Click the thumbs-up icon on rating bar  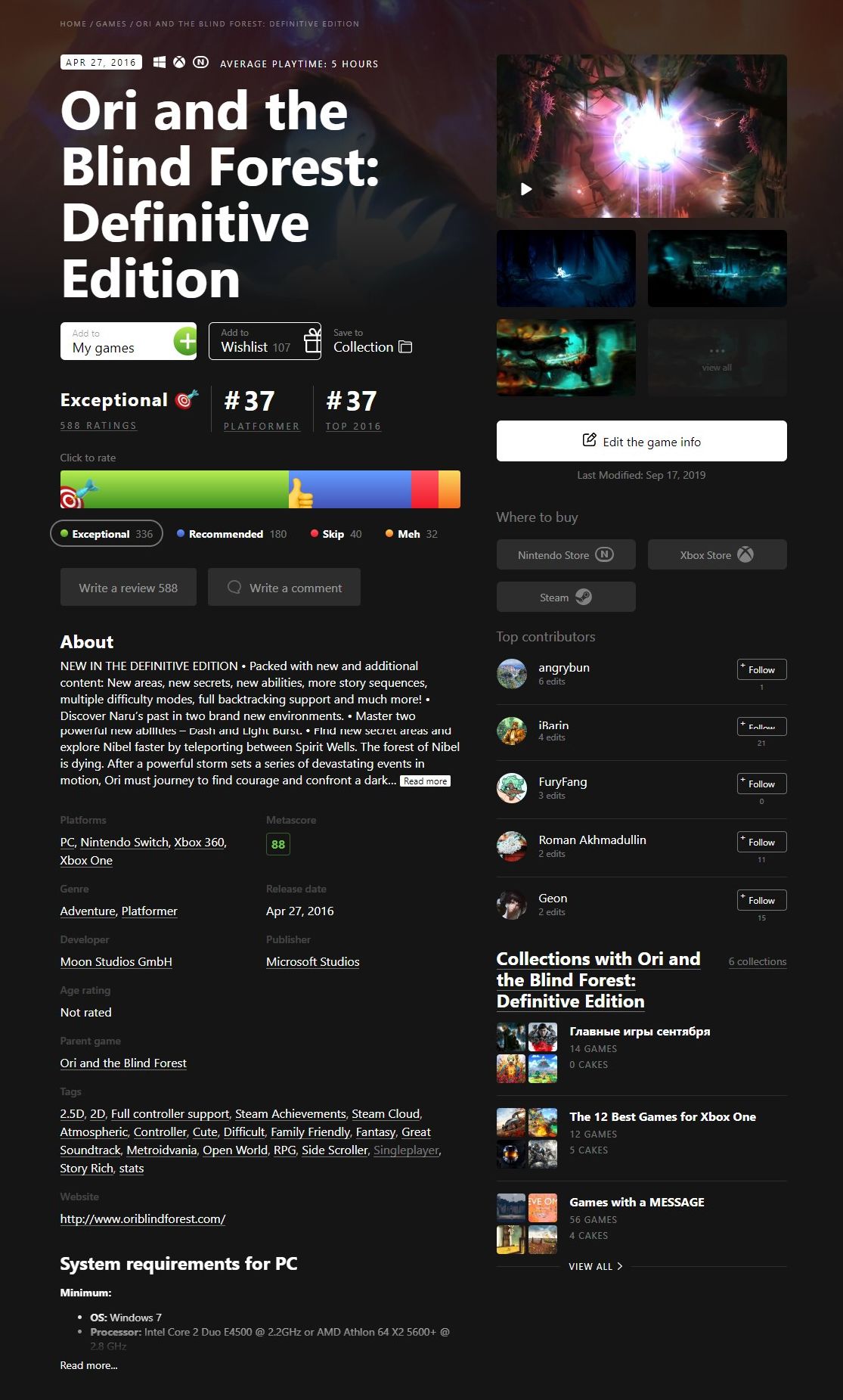pos(300,493)
